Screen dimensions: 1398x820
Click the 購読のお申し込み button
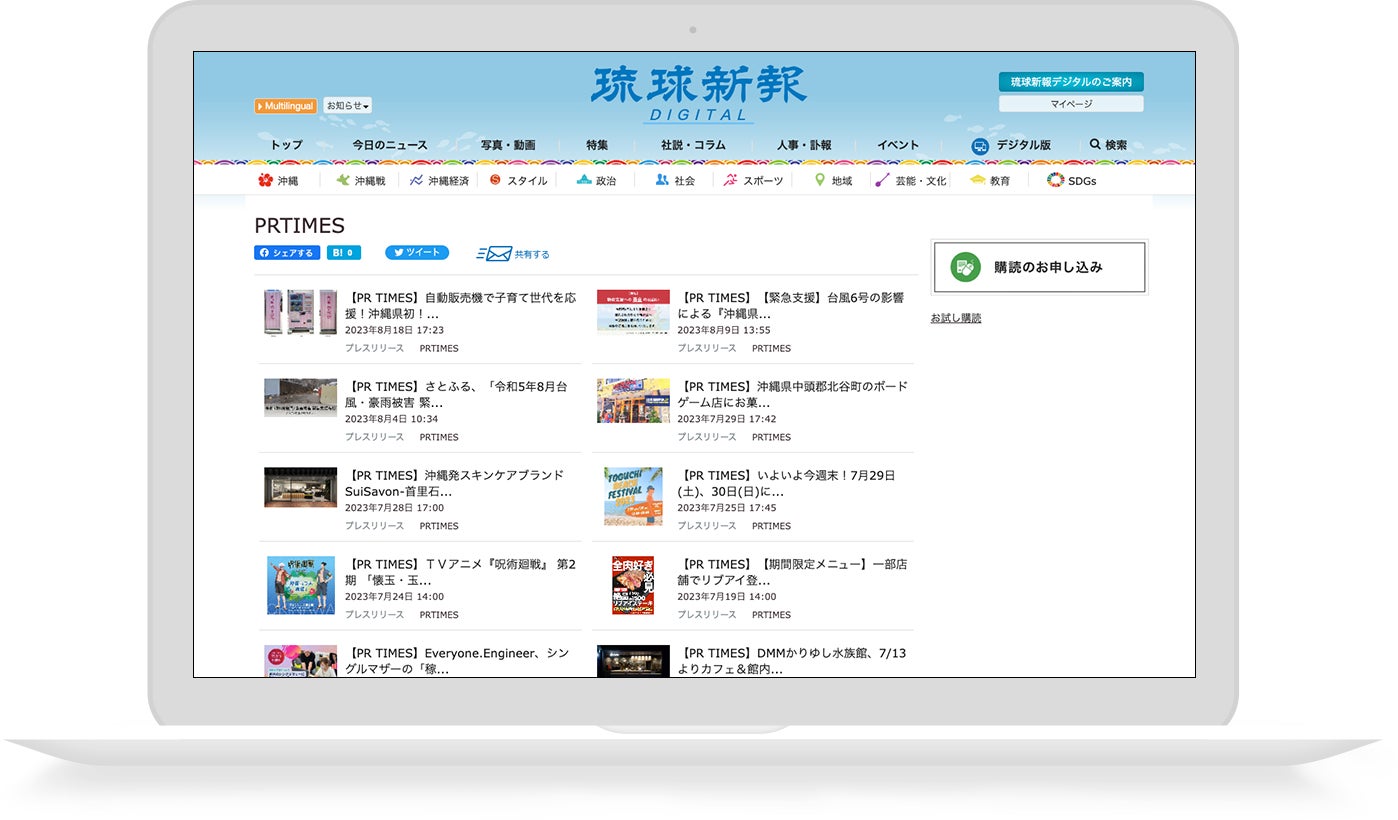(x=1039, y=267)
